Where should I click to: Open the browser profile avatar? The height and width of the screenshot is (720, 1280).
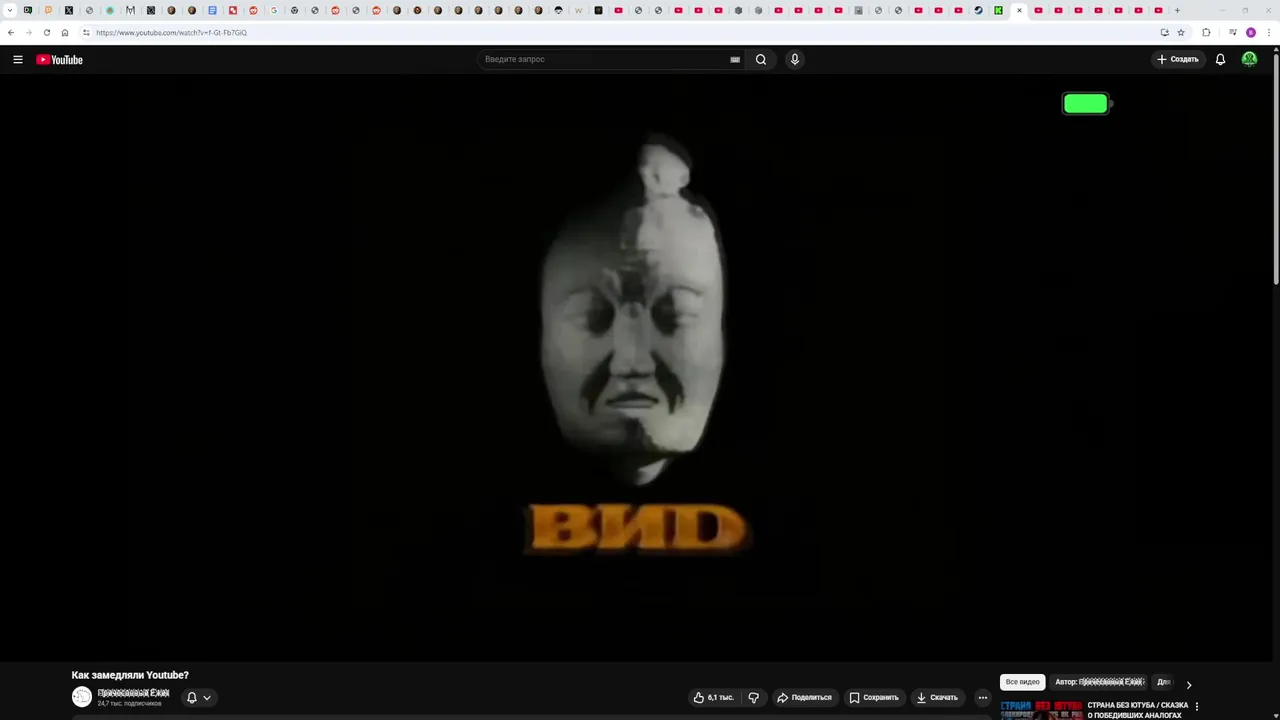point(1251,32)
